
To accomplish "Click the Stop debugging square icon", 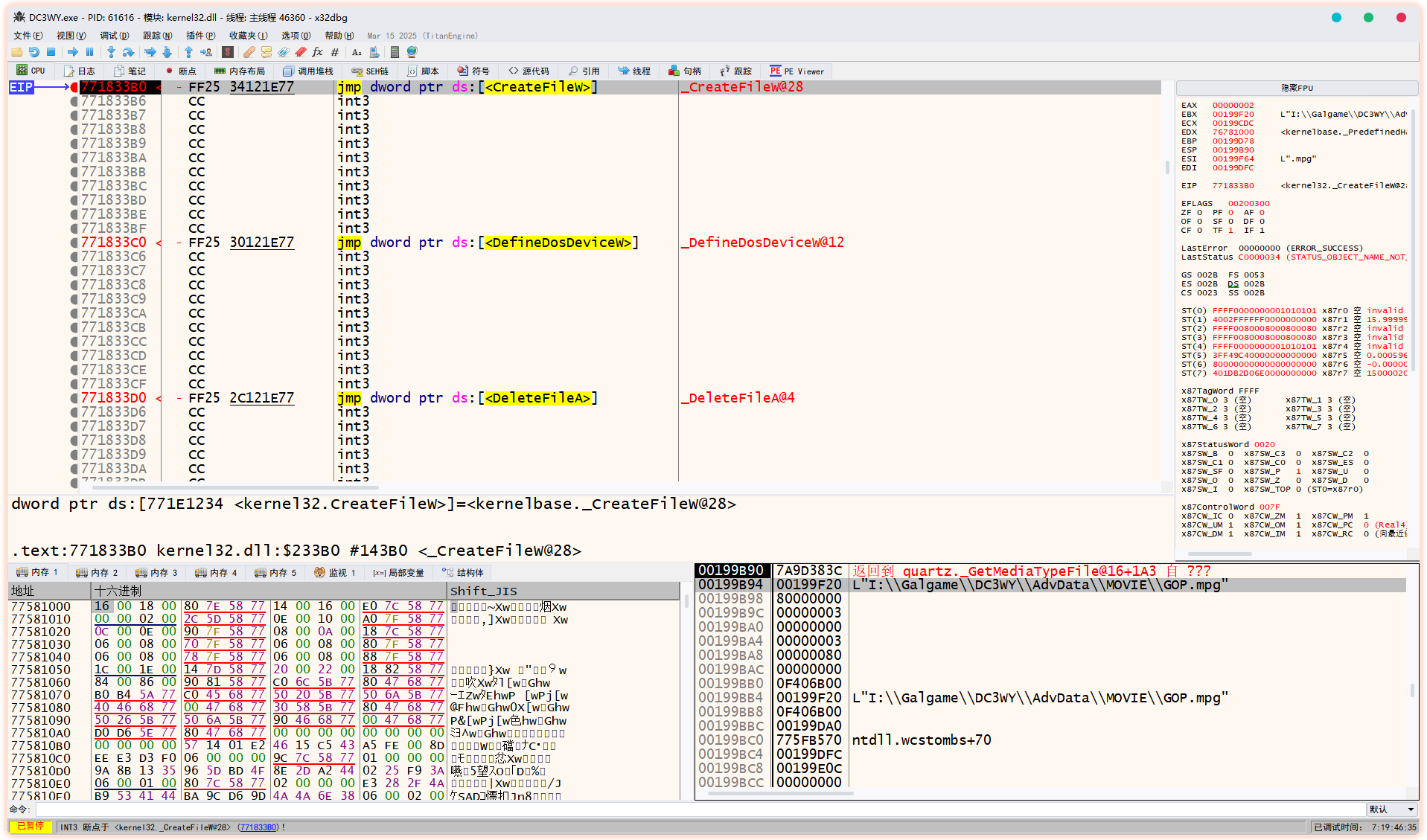I will tap(51, 52).
